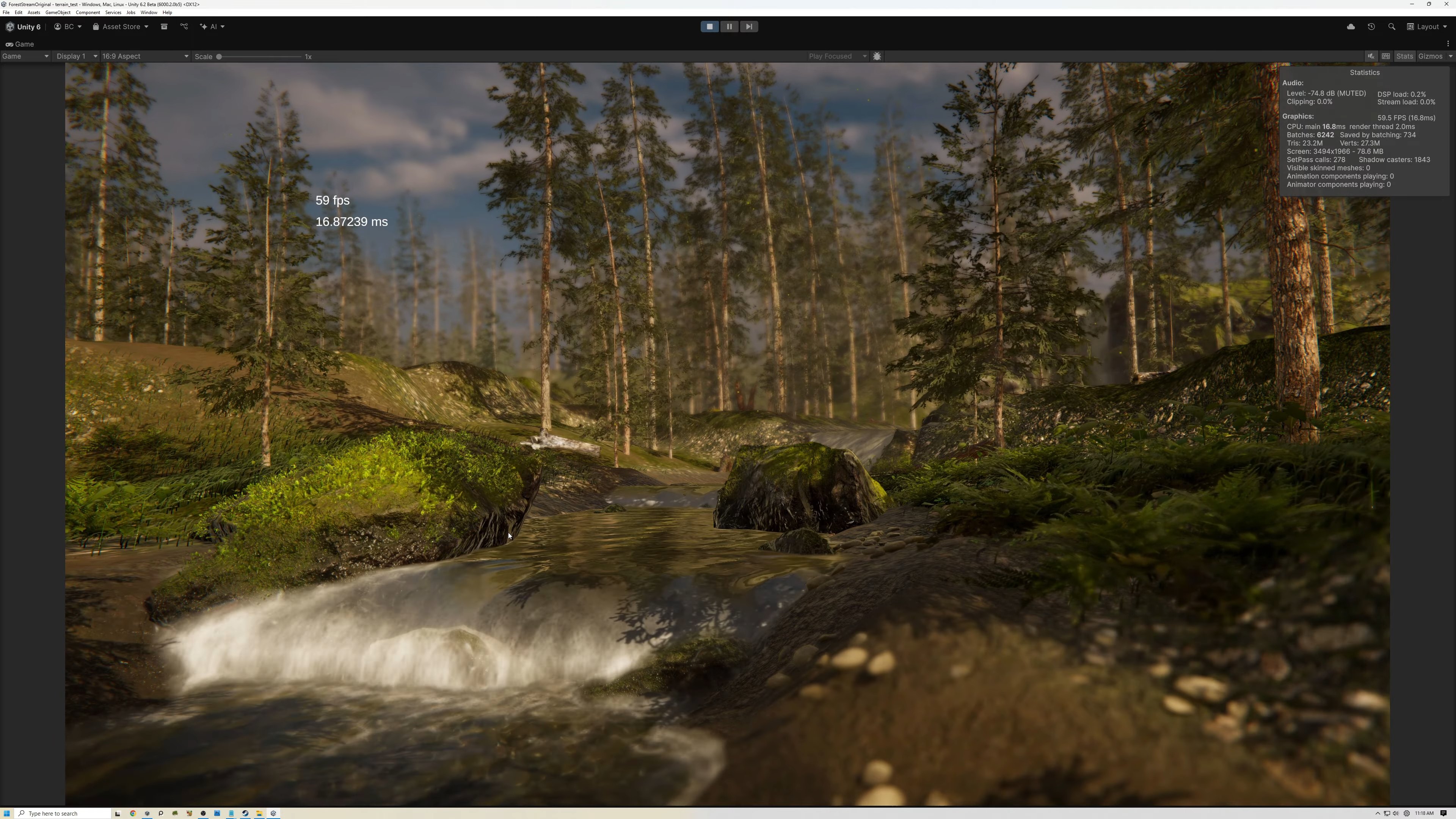The width and height of the screenshot is (1456, 819).
Task: Click the Screen: 3494x1966 statistic
Action: (1335, 152)
